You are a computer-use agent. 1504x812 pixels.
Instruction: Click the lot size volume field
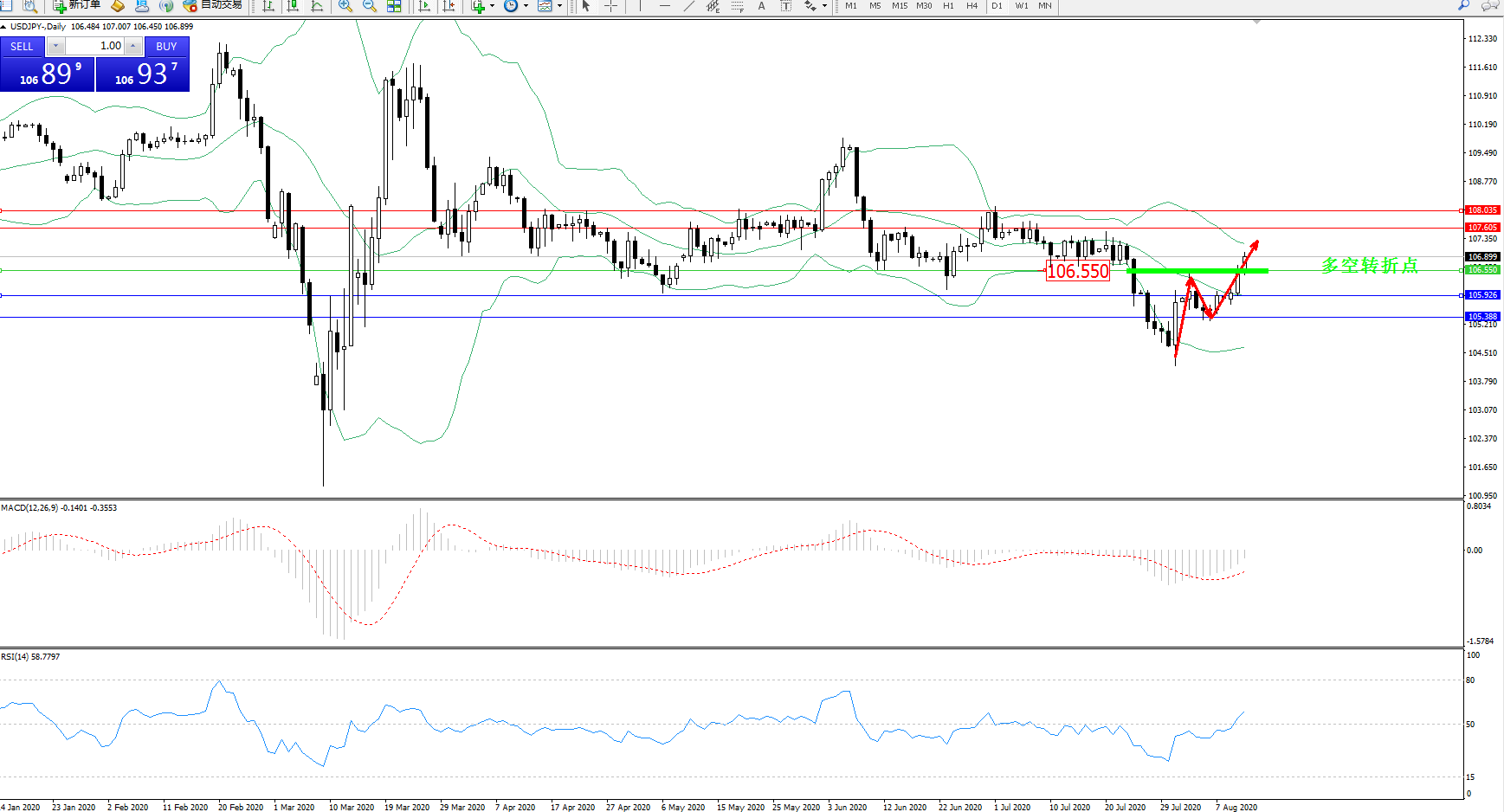tap(95, 46)
